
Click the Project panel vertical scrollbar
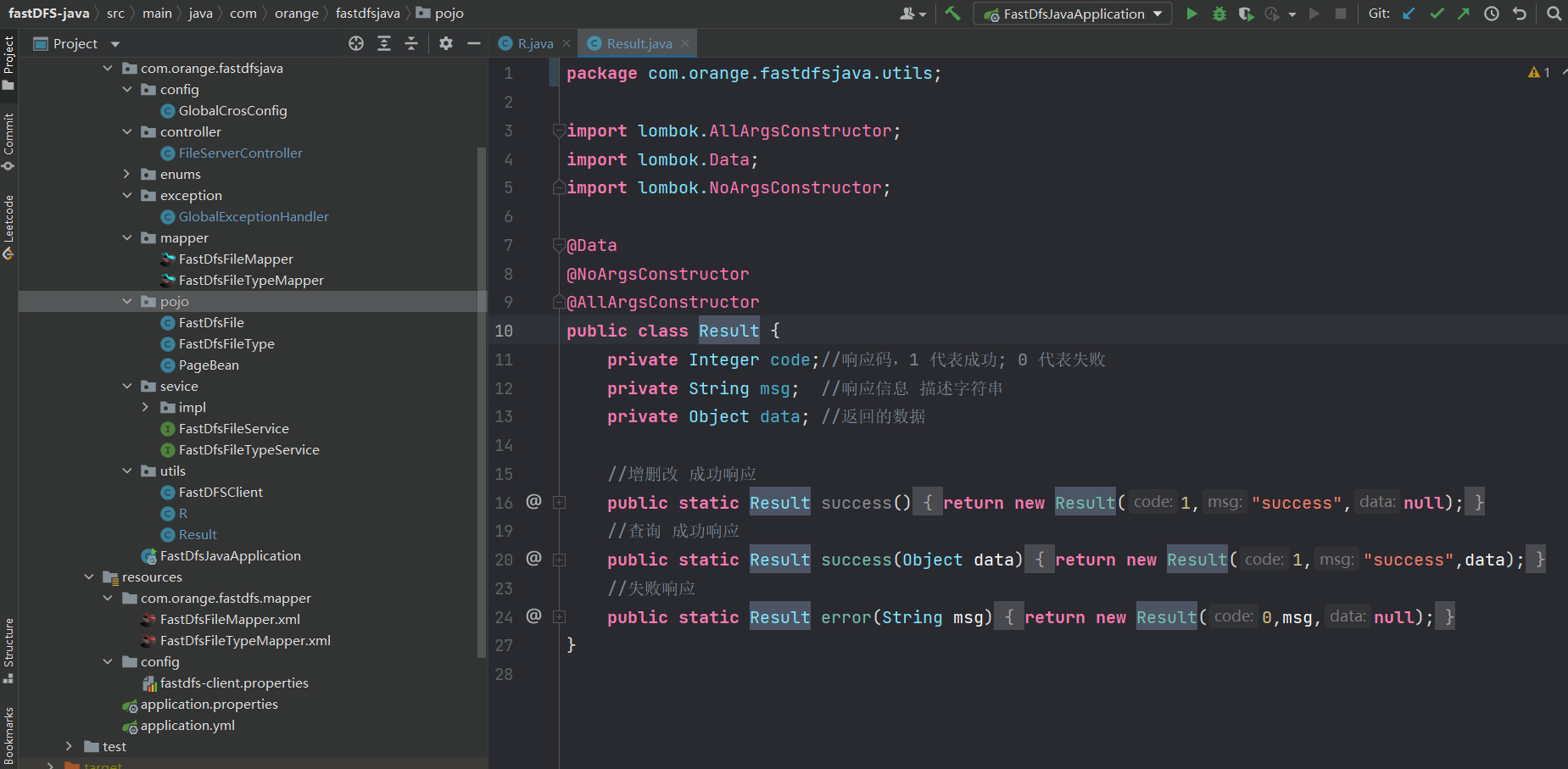point(482,401)
